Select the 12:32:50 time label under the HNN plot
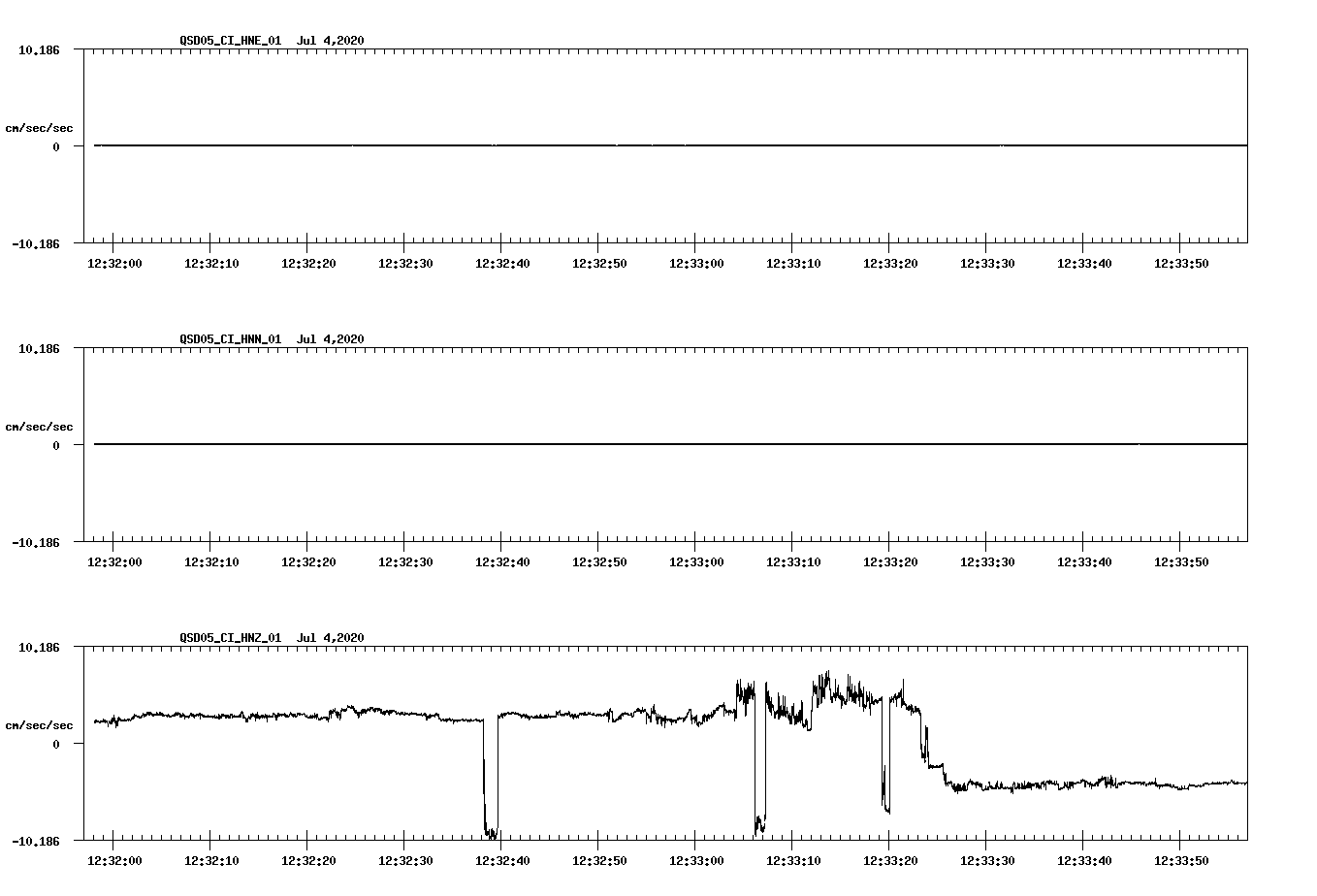 click(599, 562)
